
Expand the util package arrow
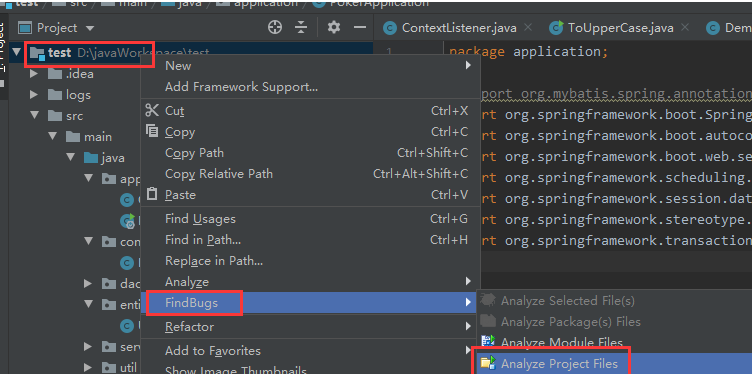coord(88,368)
